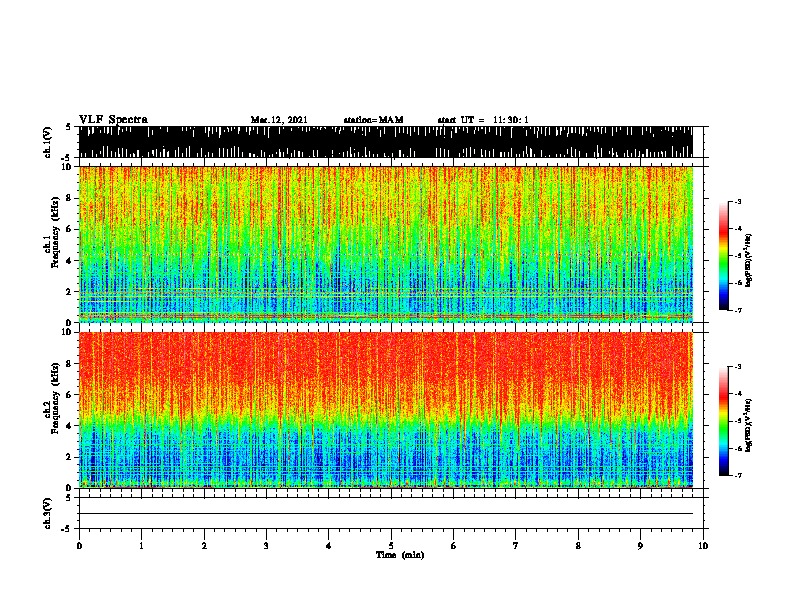The width and height of the screenshot is (792, 612).
Task: Click the "station=MAM" header text
Action: [373, 120]
